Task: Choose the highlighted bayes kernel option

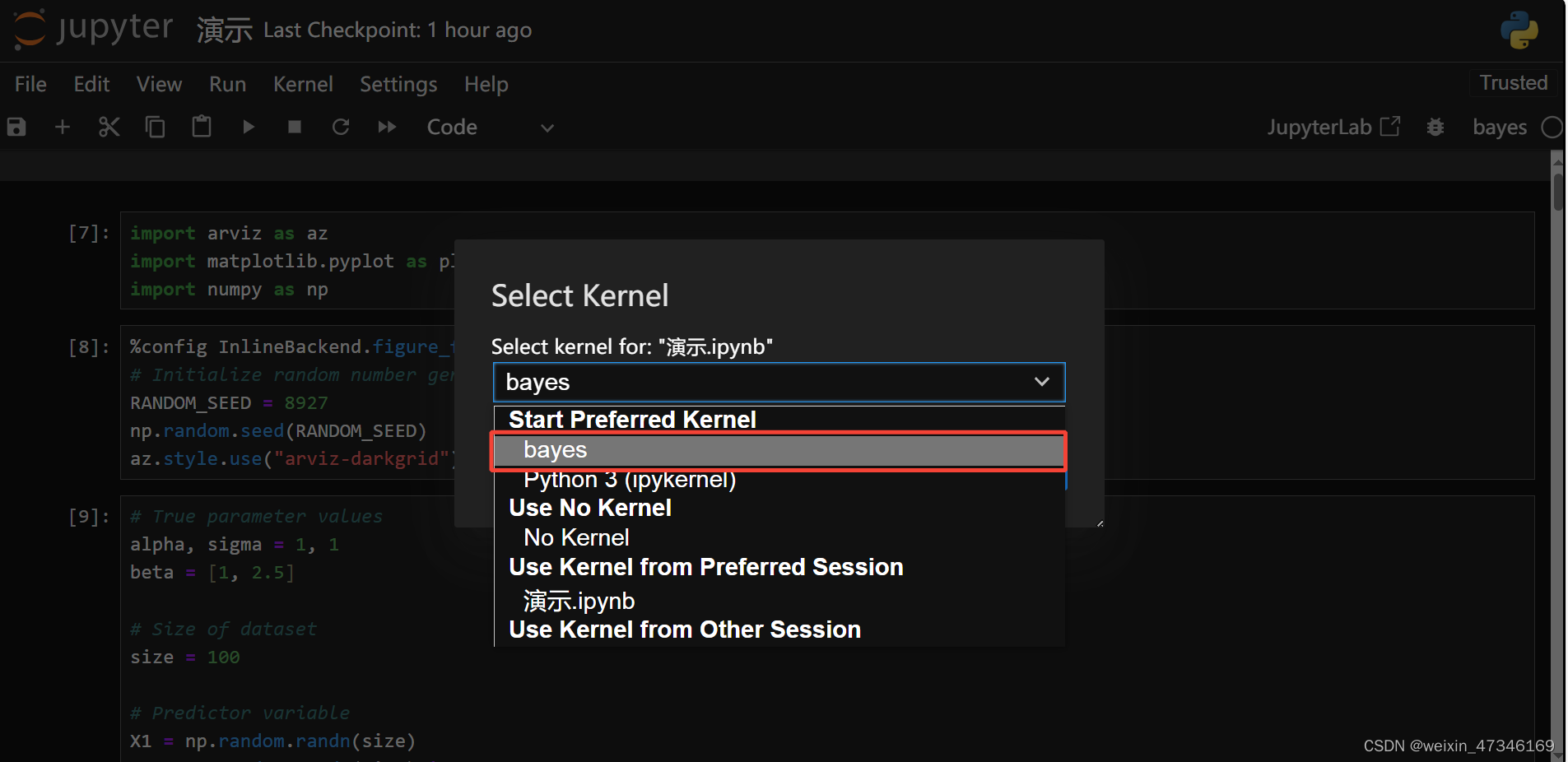Action: click(779, 450)
